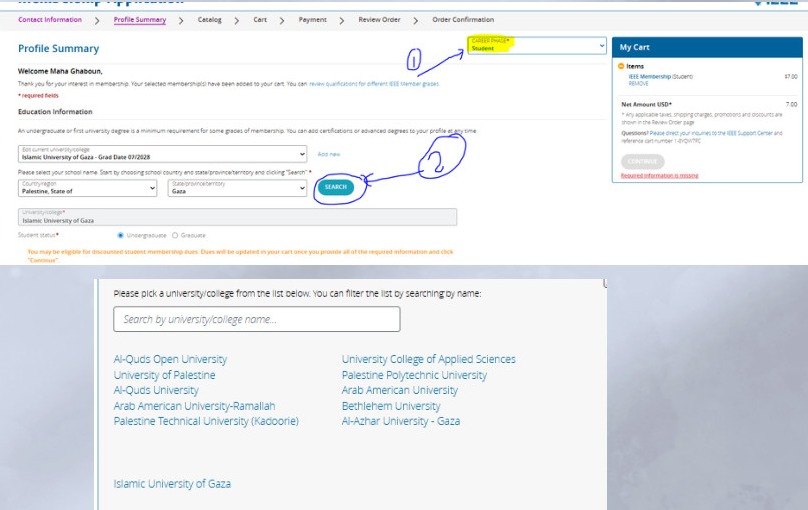This screenshot has height=510, width=808.
Task: Go to the Payment step
Action: click(312, 20)
